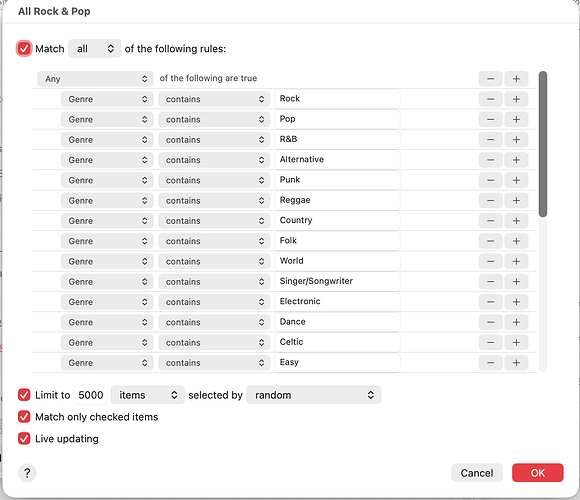Remove the Celtic genre rule
The height and width of the screenshot is (500, 580).
[x=490, y=342]
